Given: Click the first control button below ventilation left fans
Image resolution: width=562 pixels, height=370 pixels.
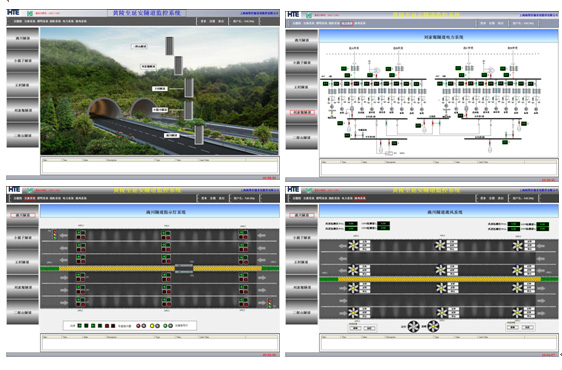Looking at the screenshot, I should (x=355, y=328).
